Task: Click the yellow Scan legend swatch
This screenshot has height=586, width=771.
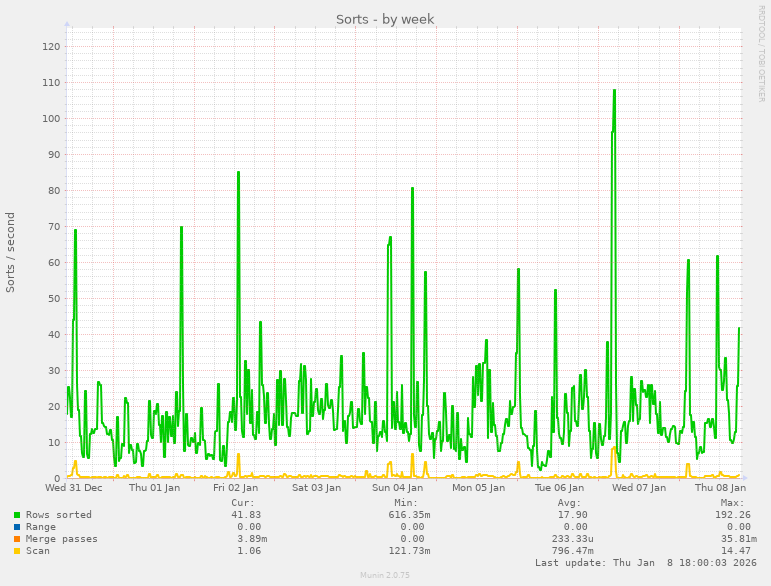Action: pos(17,551)
